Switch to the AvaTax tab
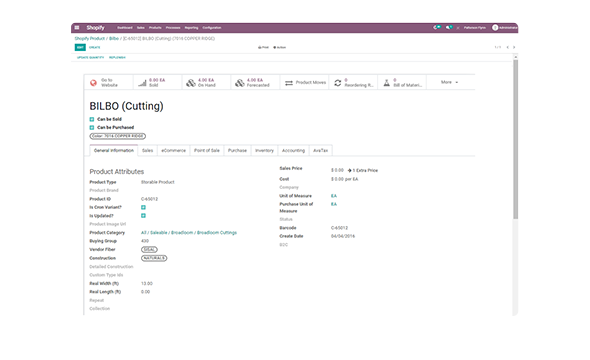The image size is (590, 360). coord(320,150)
